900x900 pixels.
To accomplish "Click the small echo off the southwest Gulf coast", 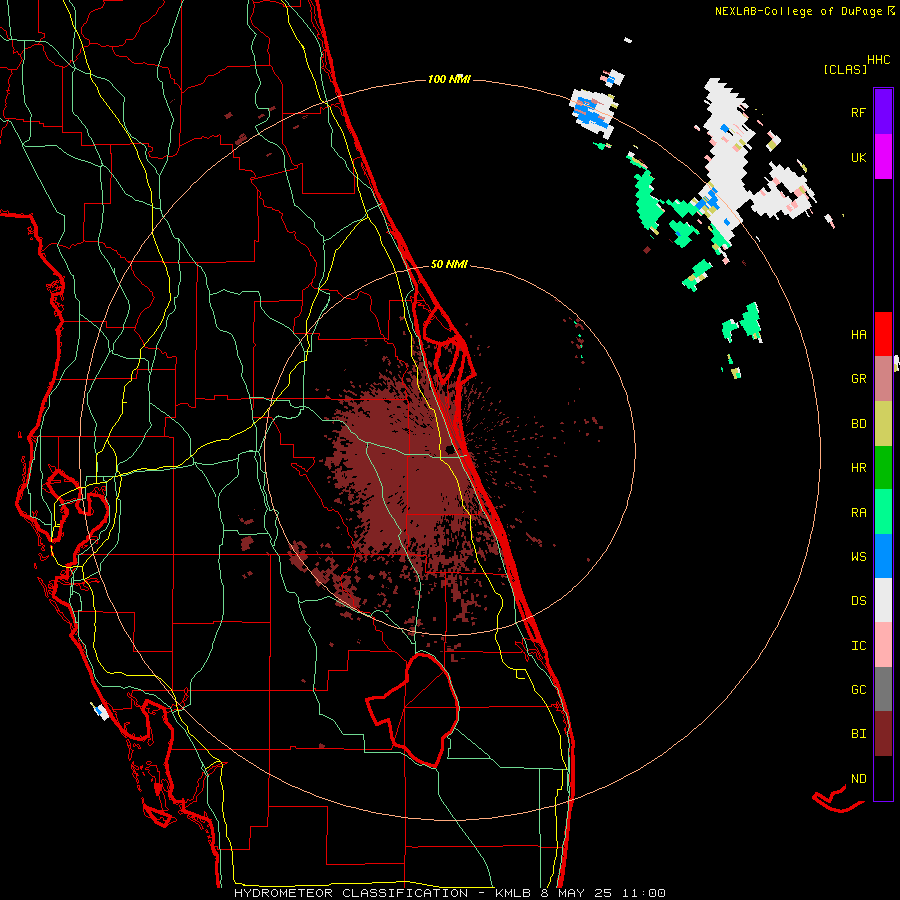I will (101, 711).
